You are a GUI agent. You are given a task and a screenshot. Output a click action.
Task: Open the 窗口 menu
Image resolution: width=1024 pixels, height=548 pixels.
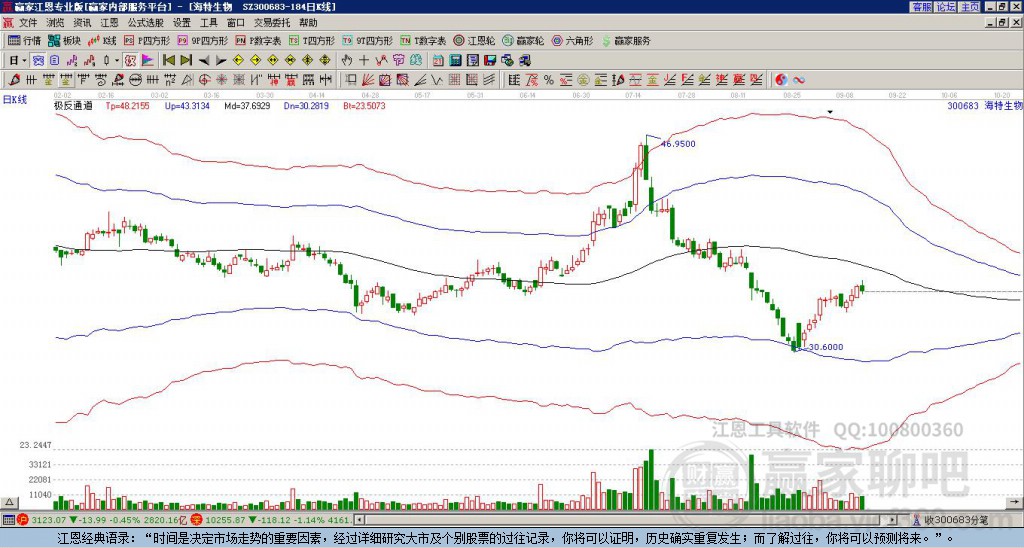[236, 23]
